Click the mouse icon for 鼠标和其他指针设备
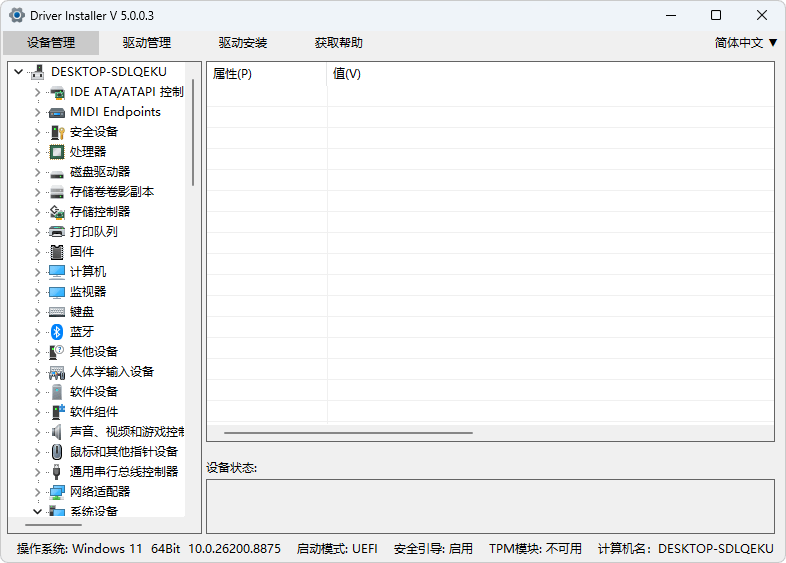786x563 pixels. click(57, 452)
